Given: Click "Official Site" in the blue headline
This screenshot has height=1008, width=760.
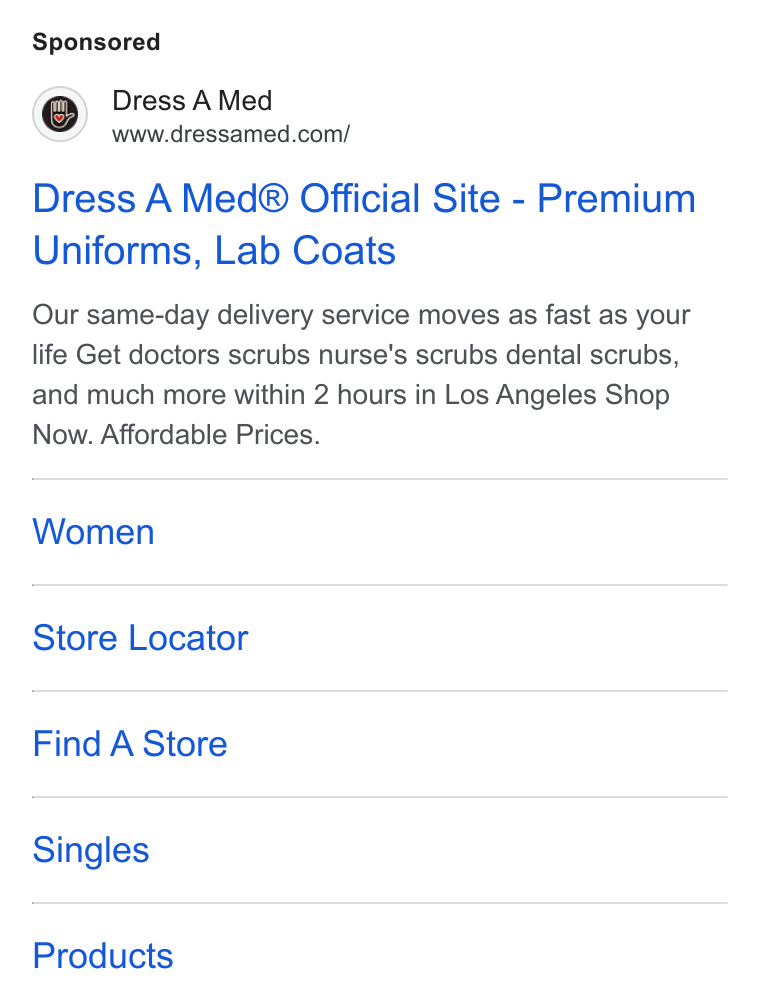Looking at the screenshot, I should 400,198.
